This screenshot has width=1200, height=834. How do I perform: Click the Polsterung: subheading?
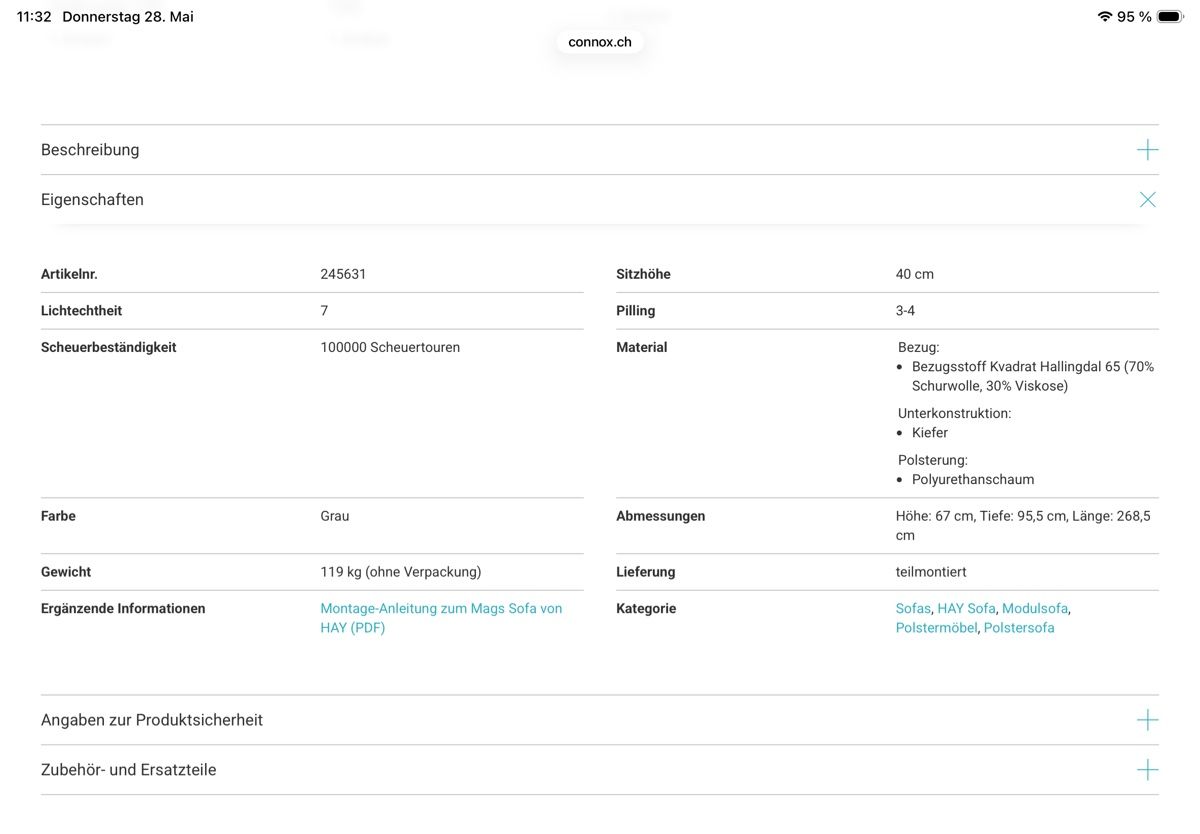[933, 460]
